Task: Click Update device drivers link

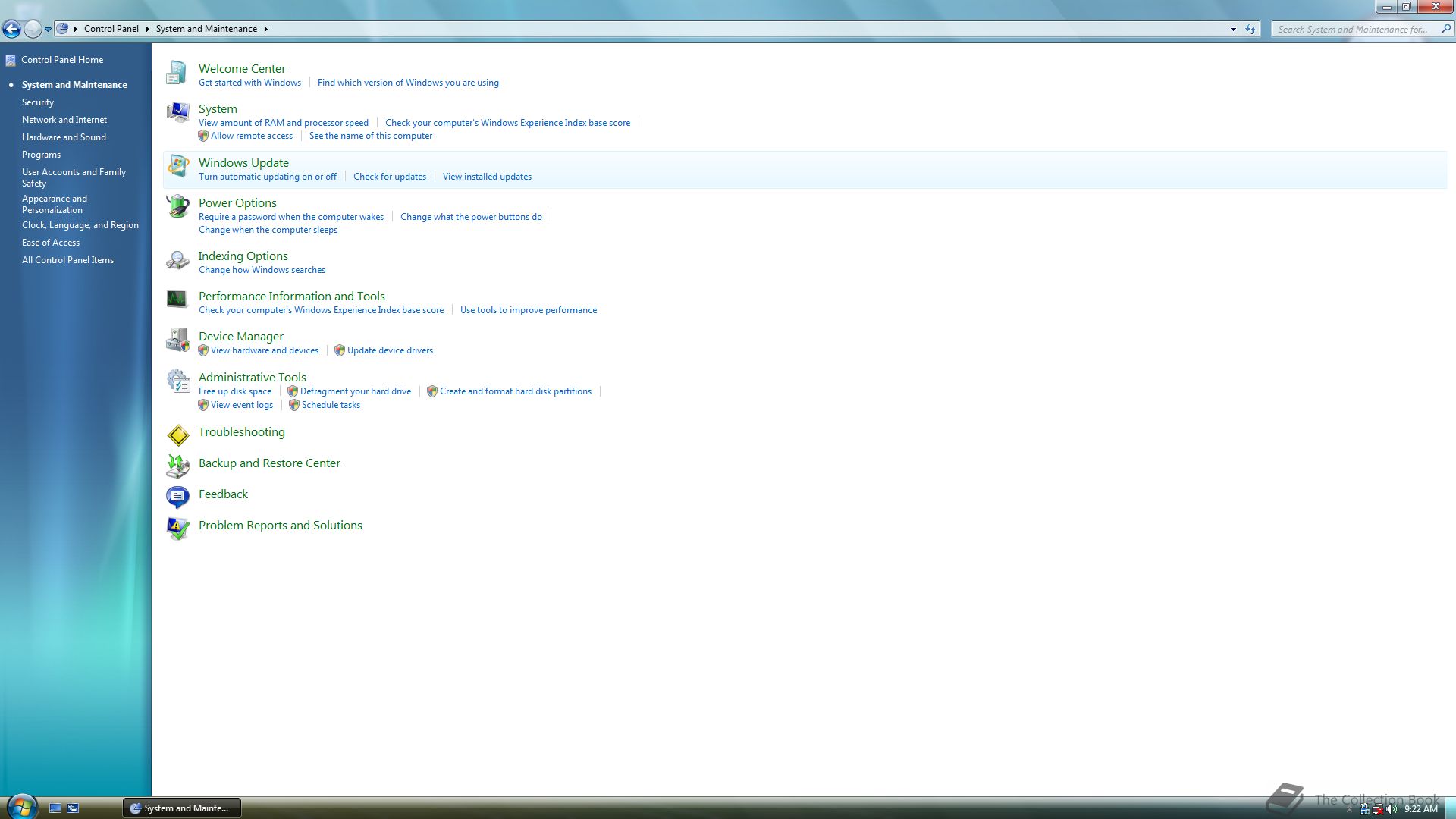Action: [x=390, y=350]
